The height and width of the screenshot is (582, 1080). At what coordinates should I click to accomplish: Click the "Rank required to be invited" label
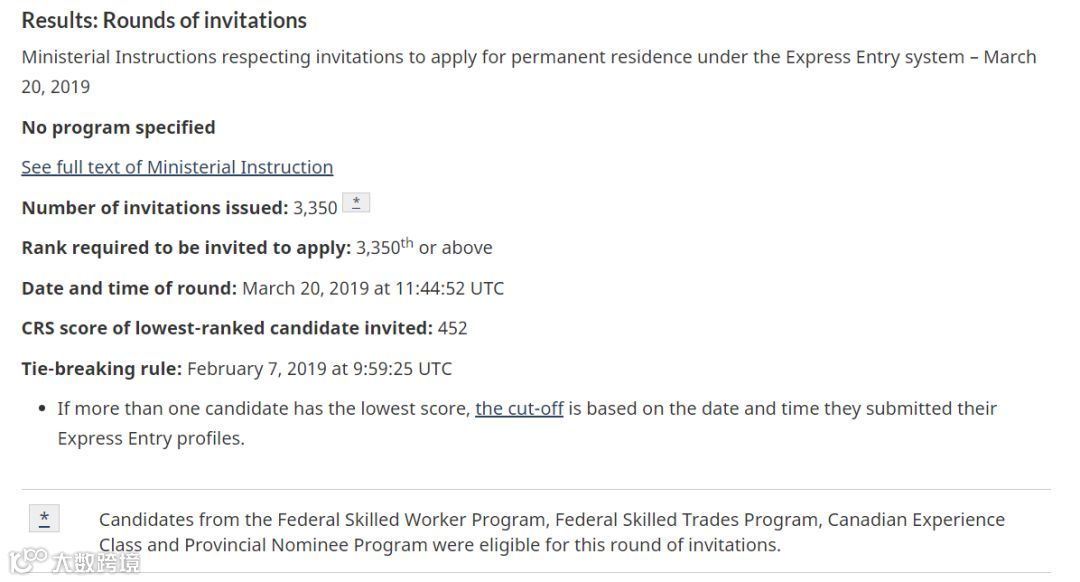185,248
